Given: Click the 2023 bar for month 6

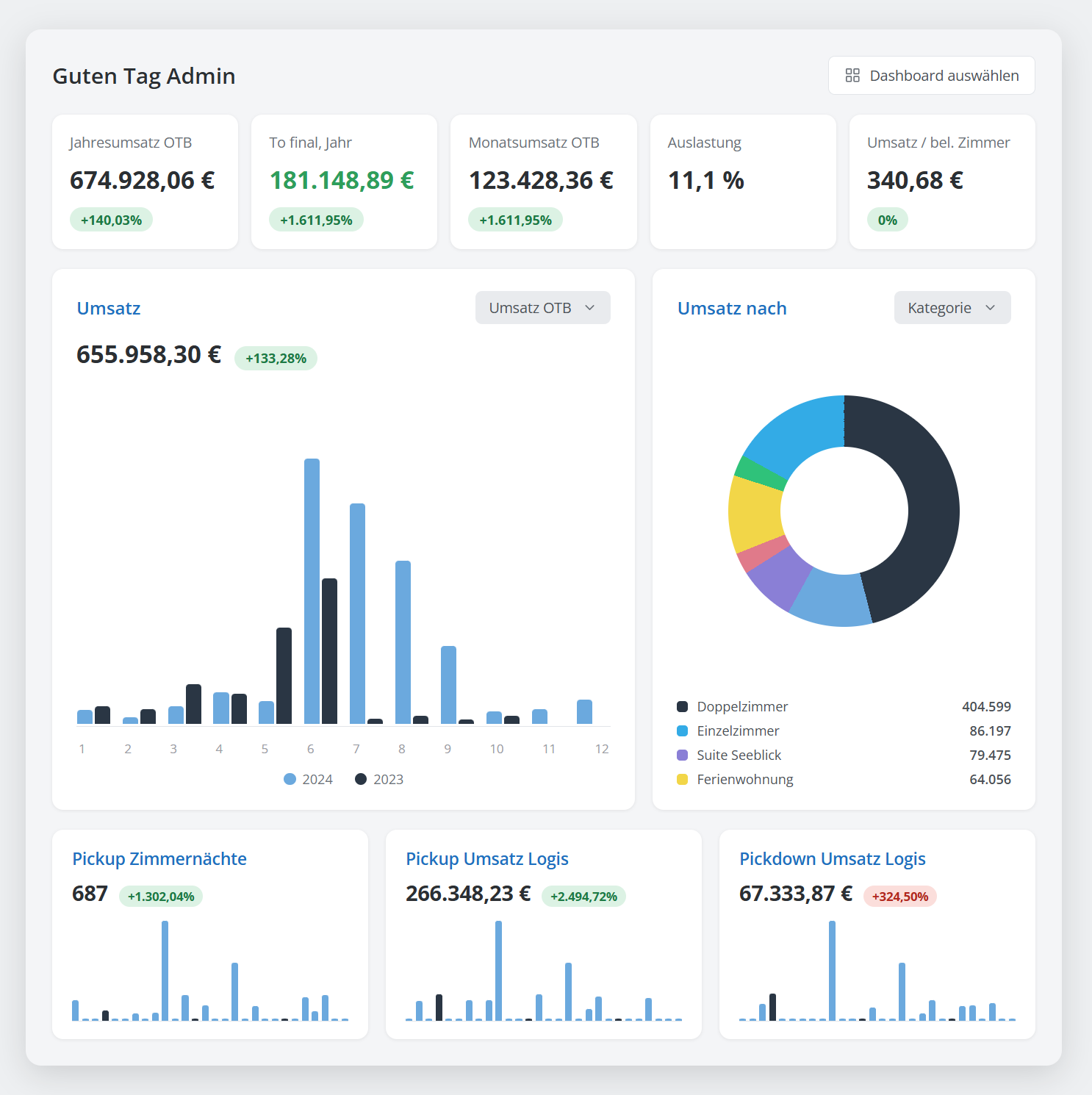Looking at the screenshot, I should point(330,651).
